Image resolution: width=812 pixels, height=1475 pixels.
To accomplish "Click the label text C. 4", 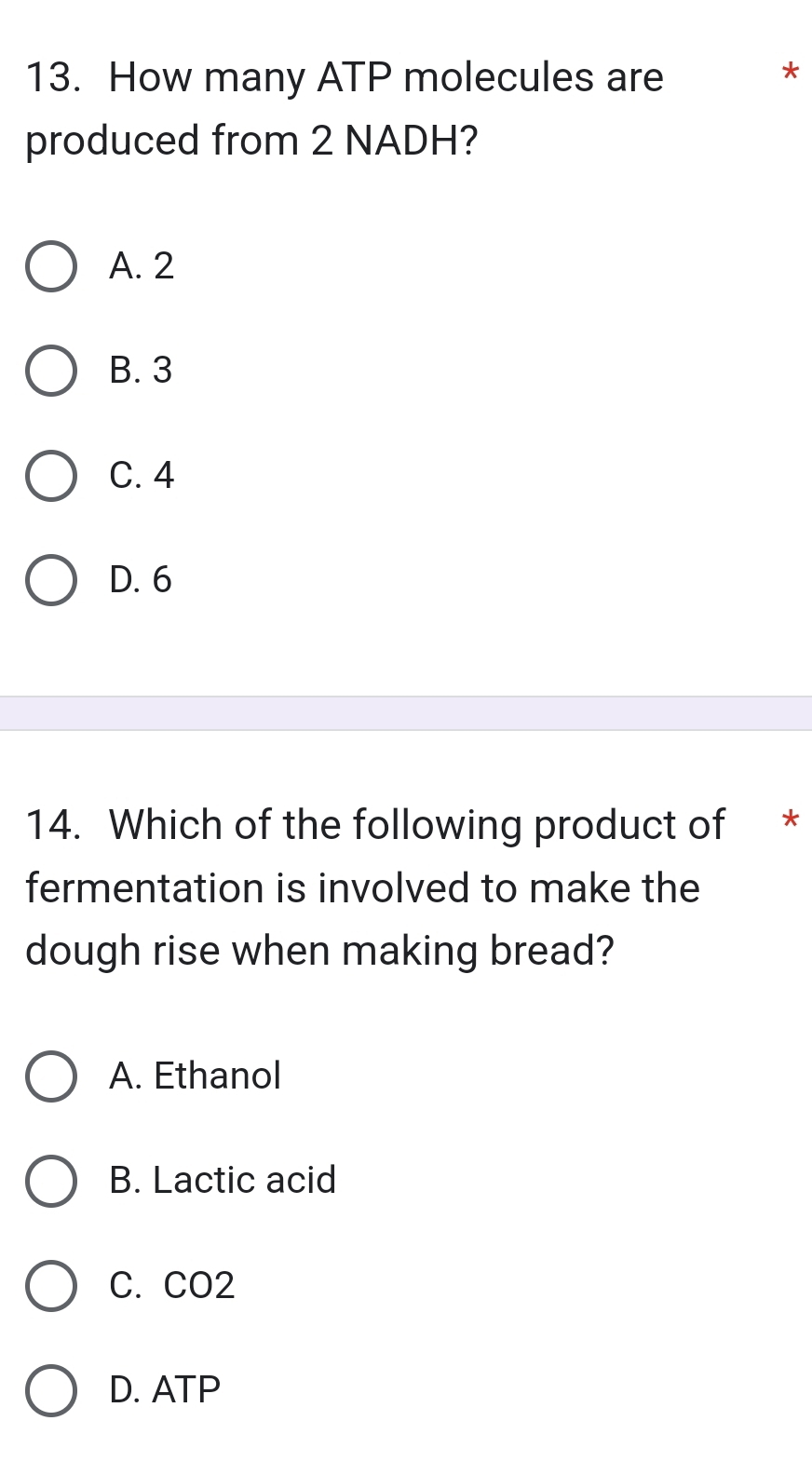I will pyautogui.click(x=140, y=476).
